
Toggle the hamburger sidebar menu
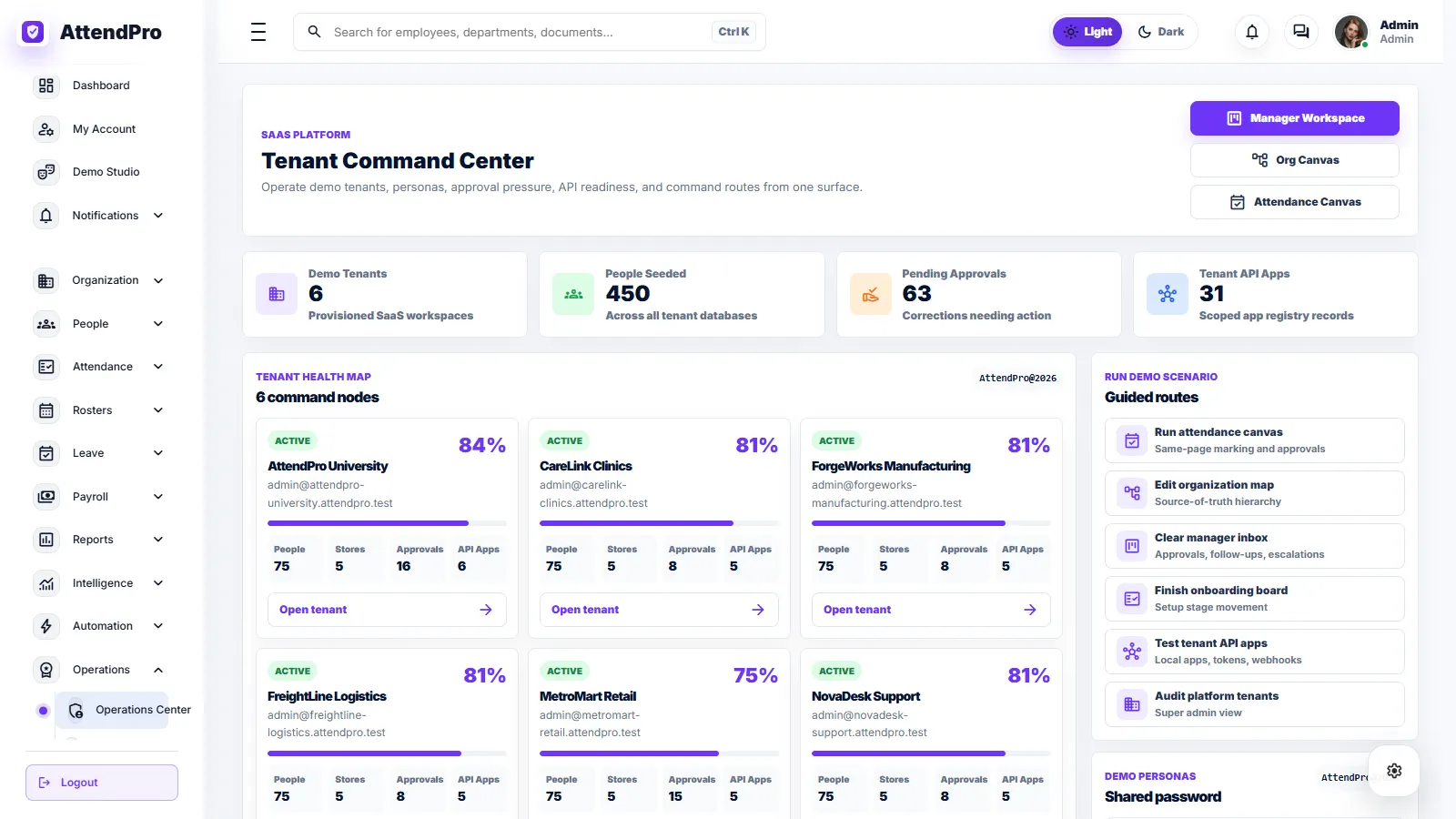[x=258, y=32]
